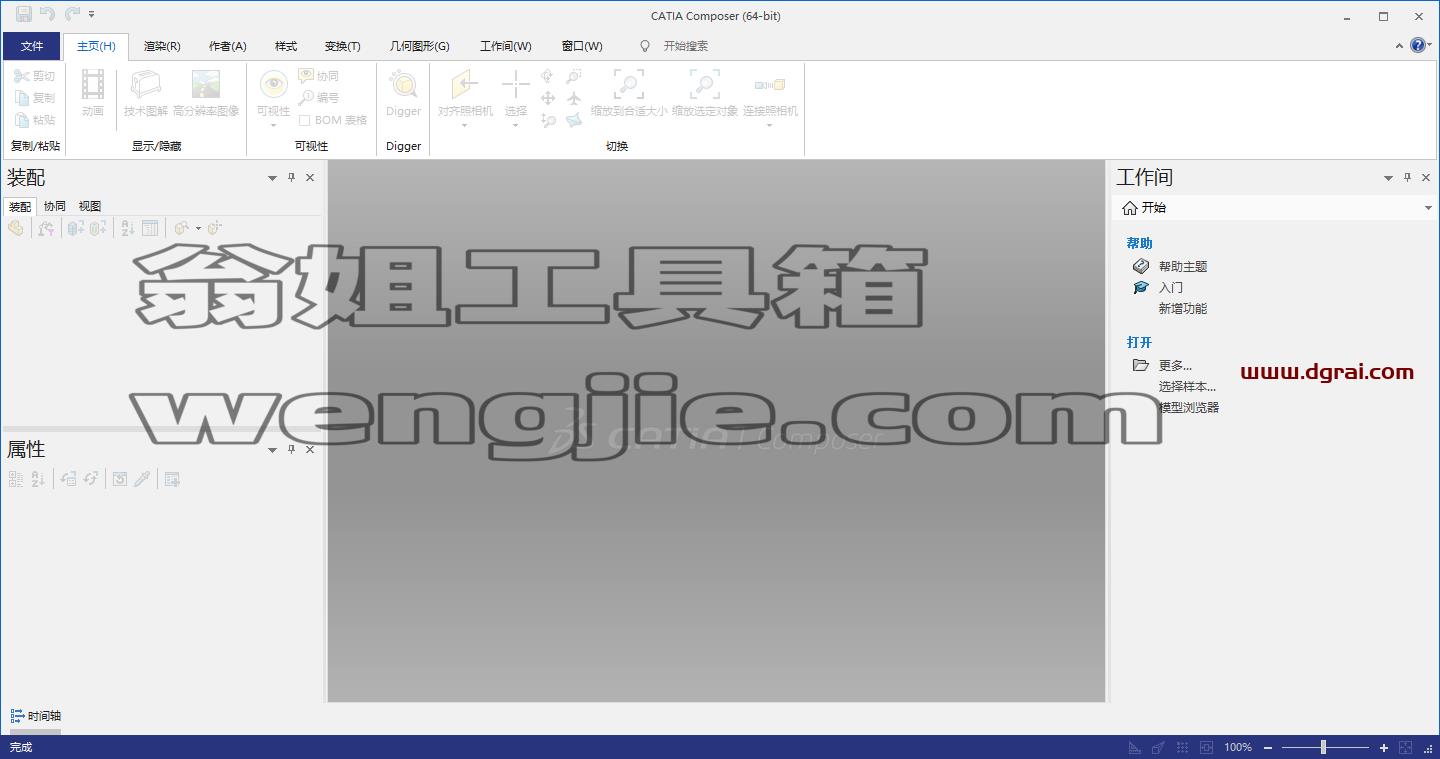Viewport: 1440px width, 759px height.
Task: Close the 装配 panel
Action: pyautogui.click(x=310, y=177)
